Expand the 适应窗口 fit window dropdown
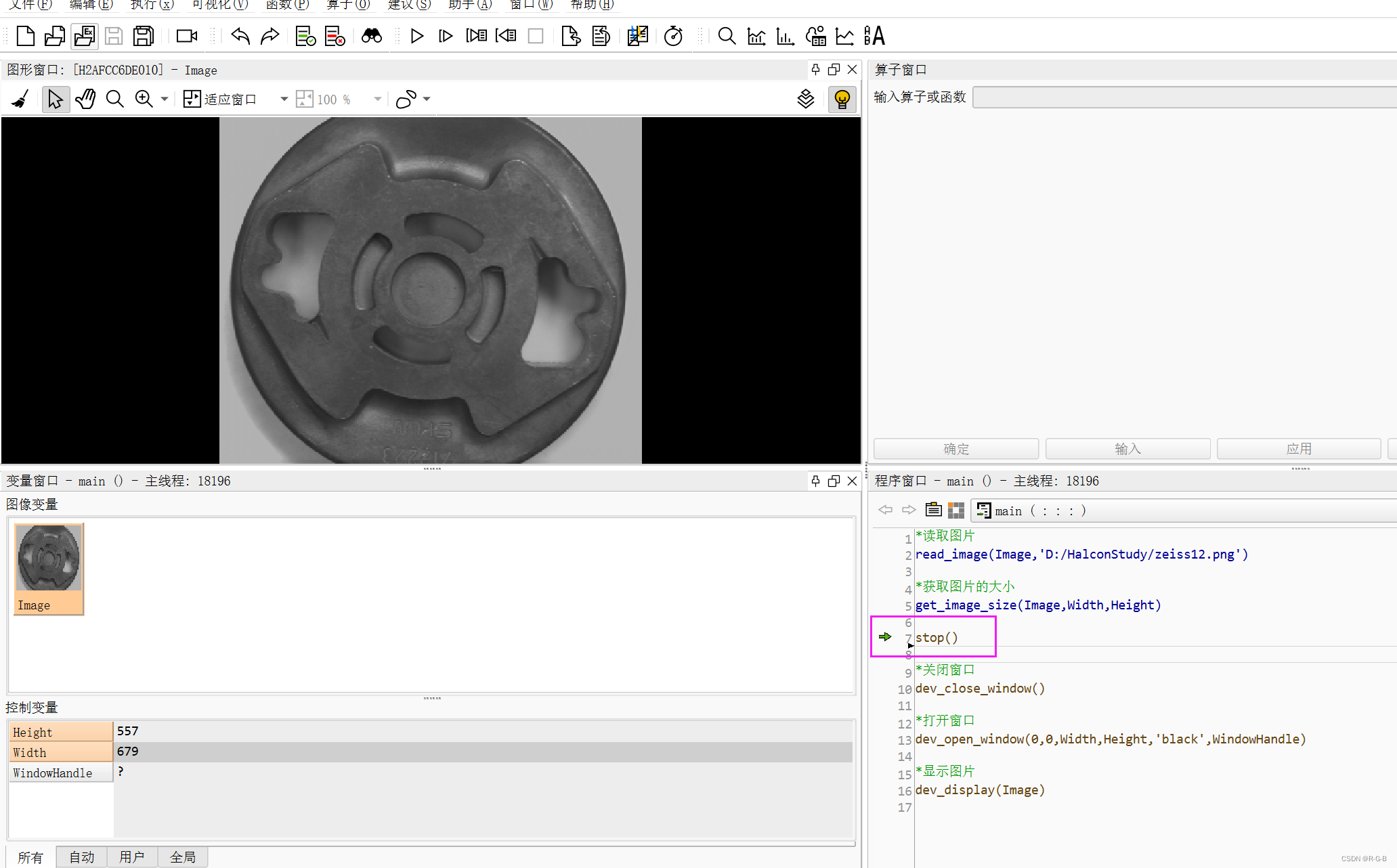 [x=284, y=100]
